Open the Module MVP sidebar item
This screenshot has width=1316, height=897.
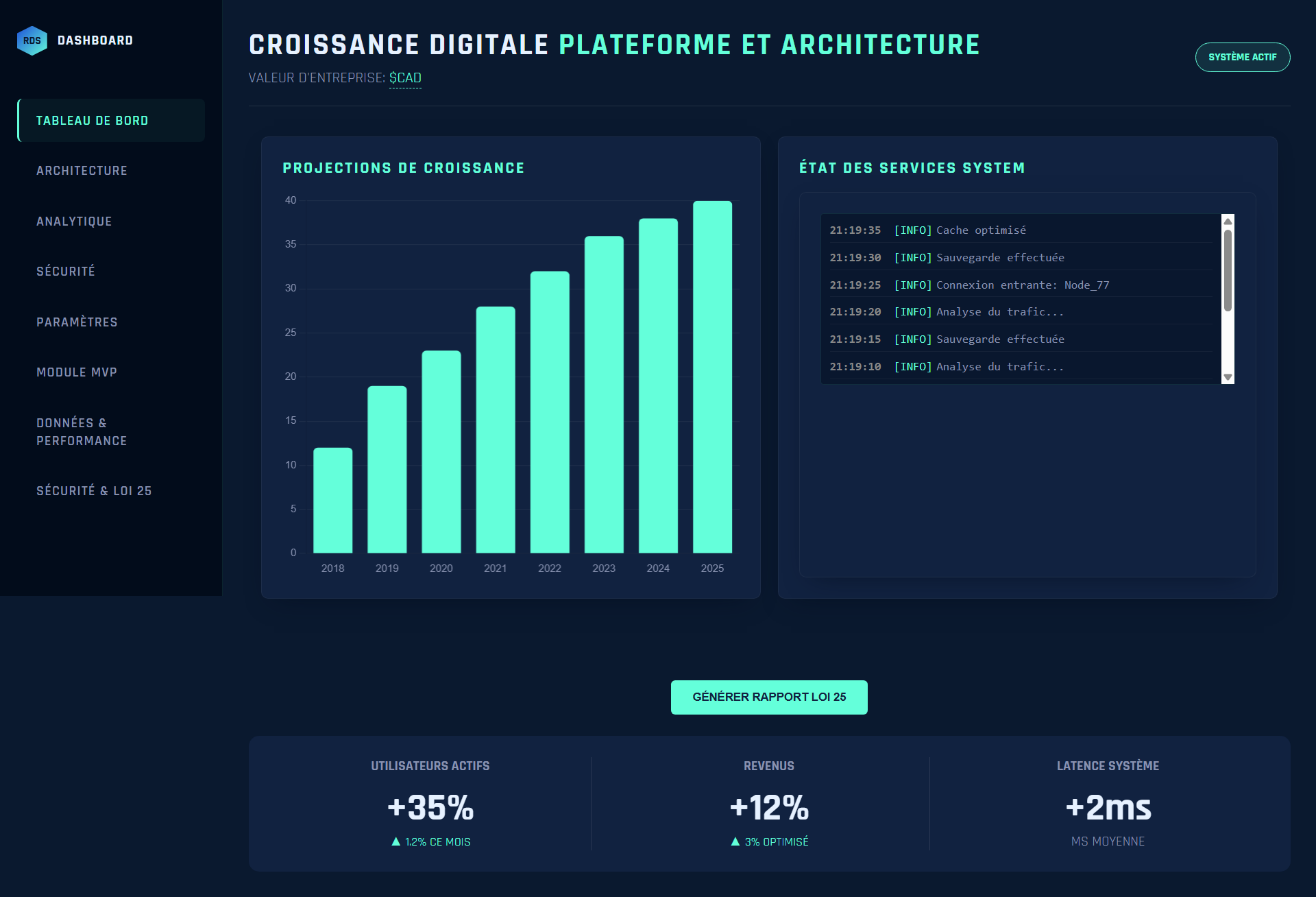click(111, 372)
